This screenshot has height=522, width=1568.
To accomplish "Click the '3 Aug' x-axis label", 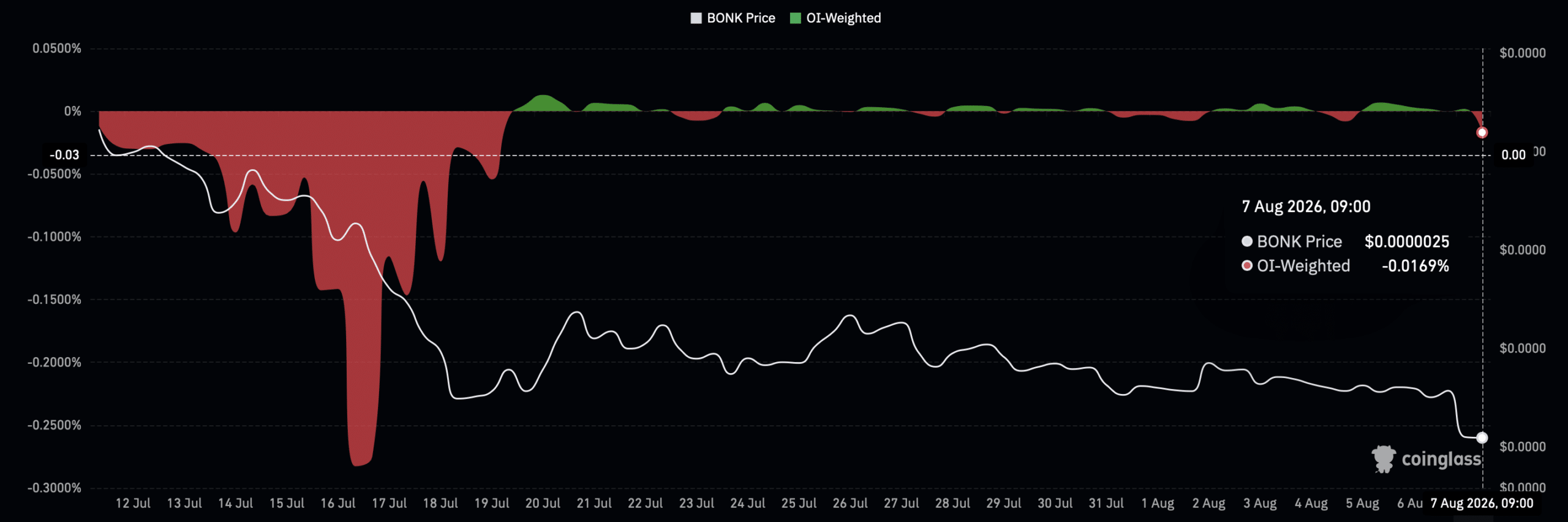I will click(1260, 503).
